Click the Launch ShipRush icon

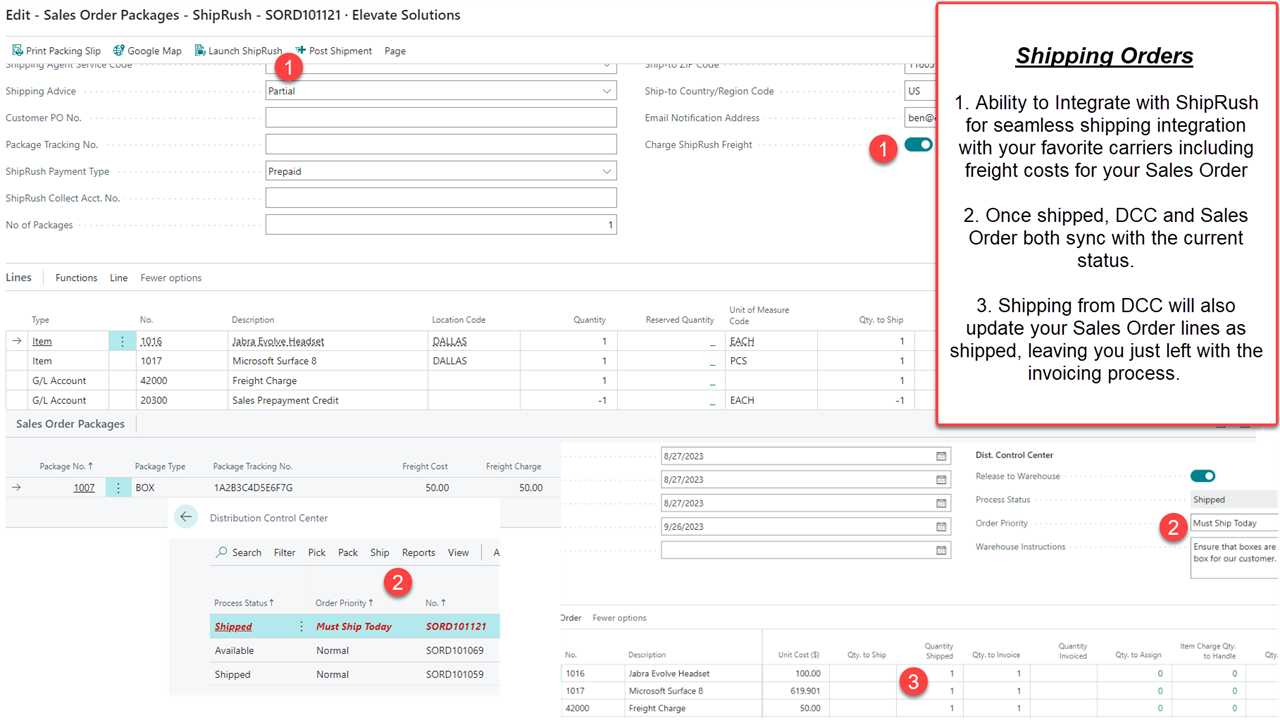pyautogui.click(x=200, y=51)
